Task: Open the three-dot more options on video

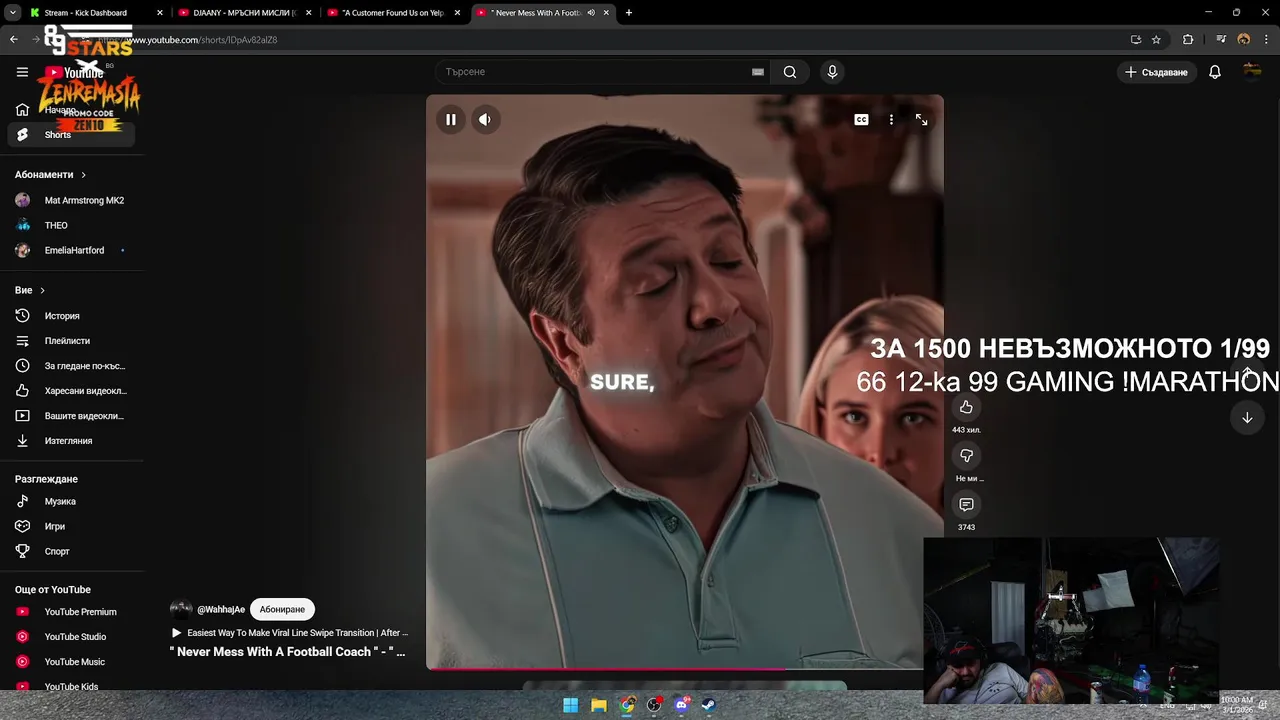Action: pos(891,120)
